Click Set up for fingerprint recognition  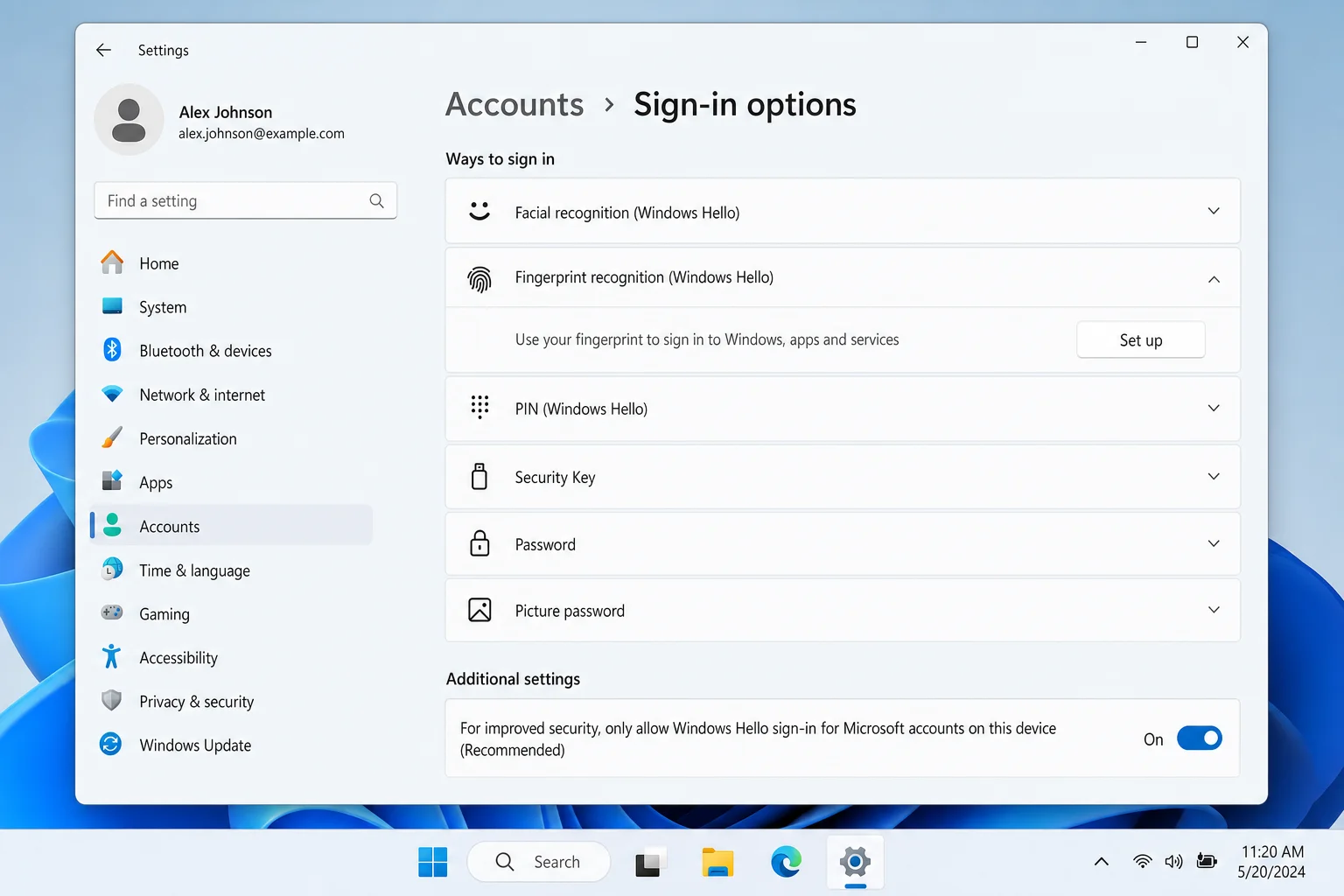[x=1140, y=339]
